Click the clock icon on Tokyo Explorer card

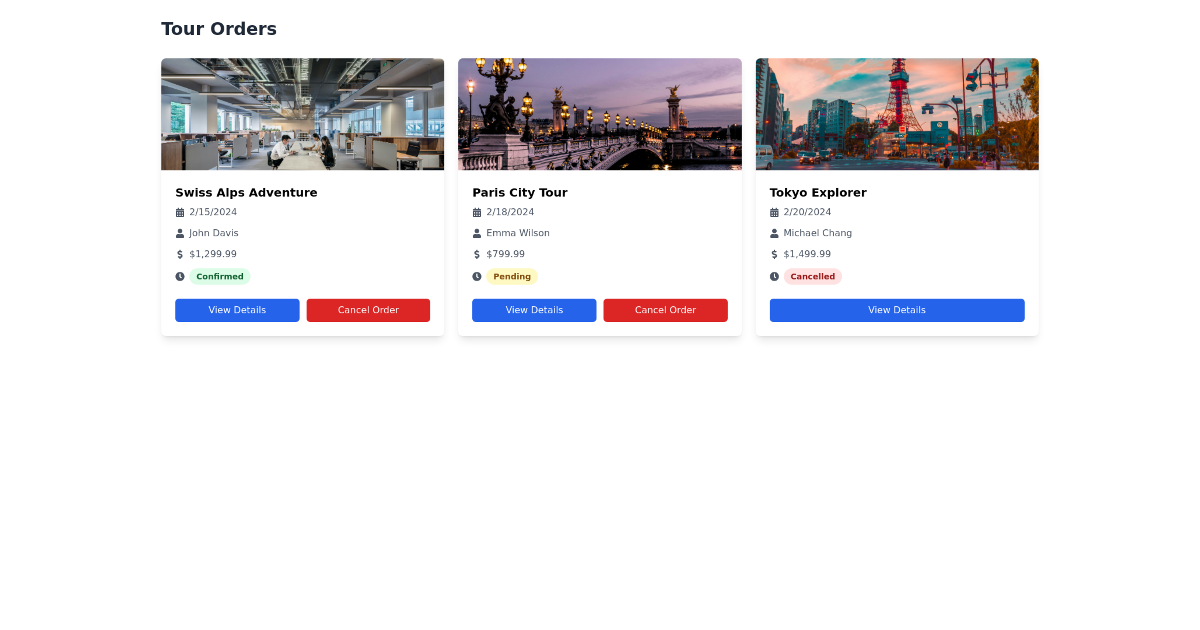pyautogui.click(x=774, y=276)
